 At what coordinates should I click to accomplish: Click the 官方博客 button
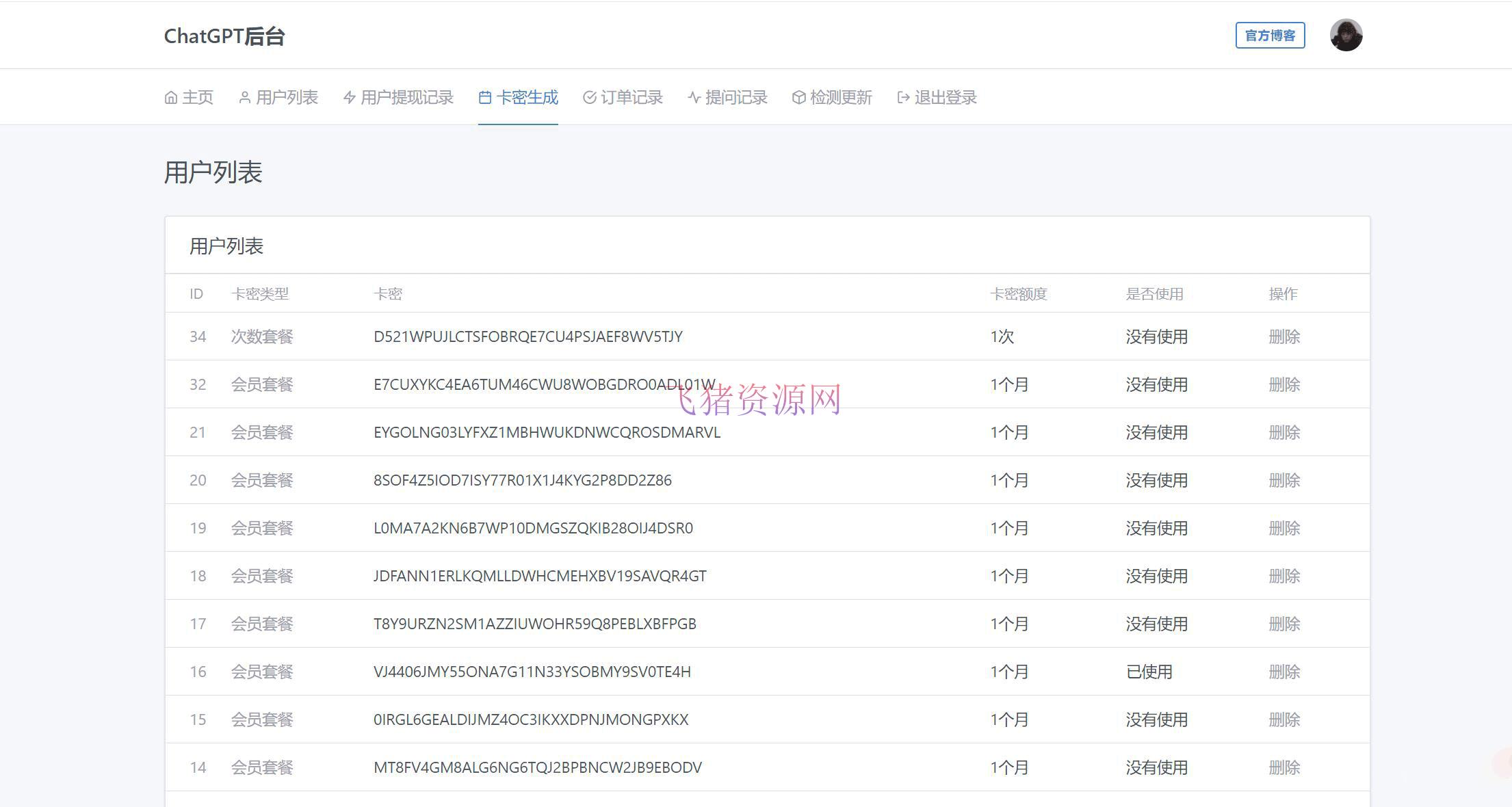(1270, 36)
